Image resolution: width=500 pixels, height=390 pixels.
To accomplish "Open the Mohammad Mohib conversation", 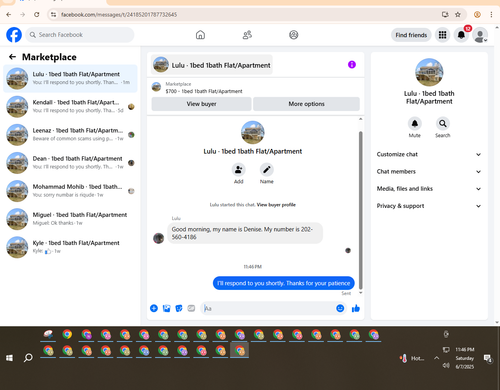I will 70,191.
